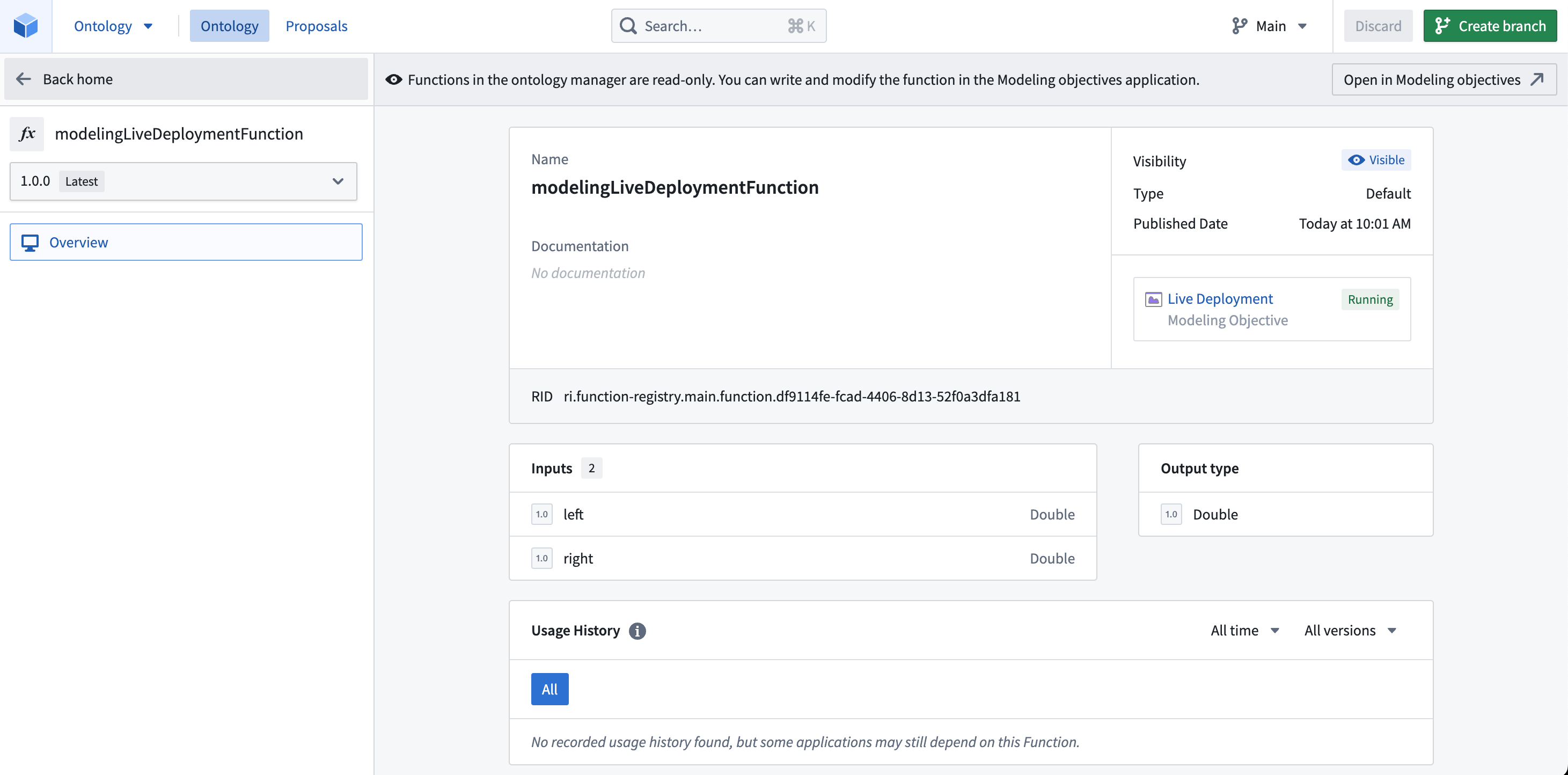Click the search magnifier icon
This screenshot has width=1568, height=775.
627,25
